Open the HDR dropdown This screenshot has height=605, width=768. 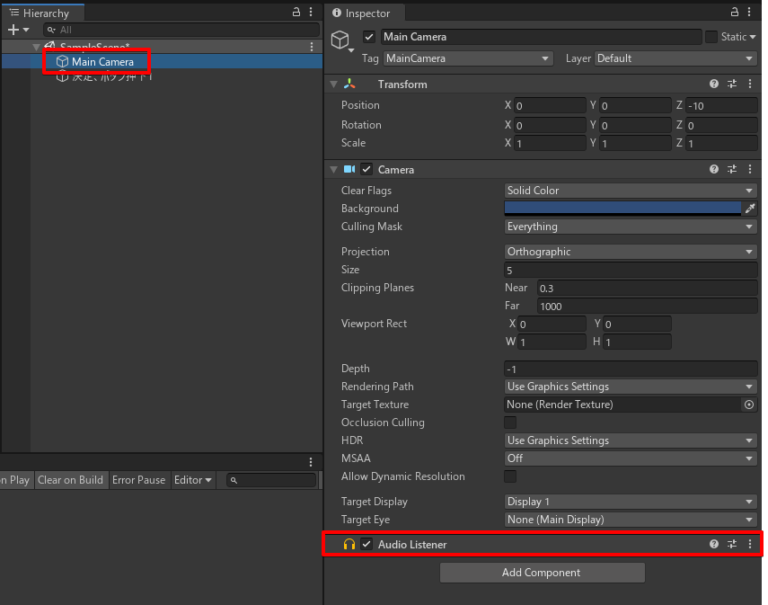(x=631, y=440)
